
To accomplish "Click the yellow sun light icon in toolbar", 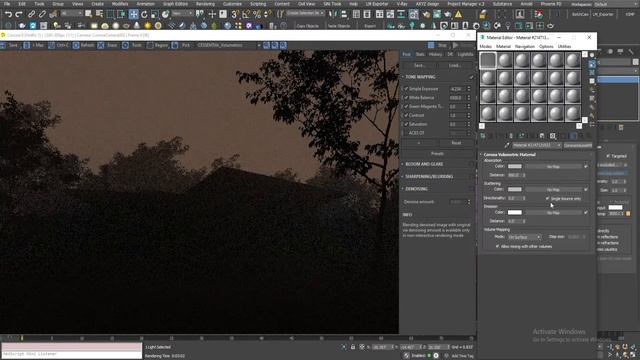I will click(x=147, y=26).
